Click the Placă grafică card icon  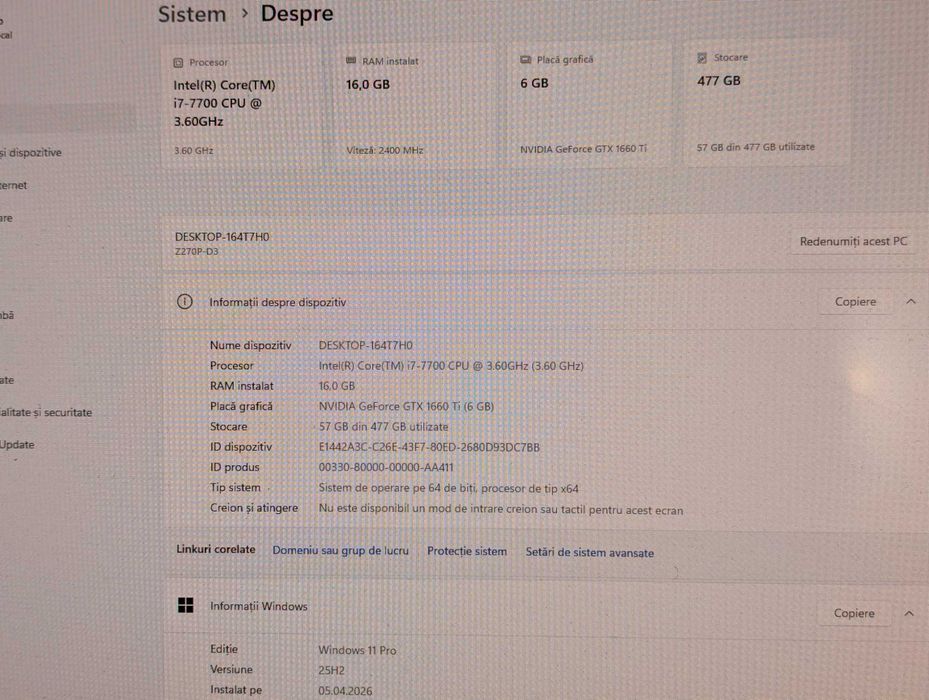pos(526,60)
